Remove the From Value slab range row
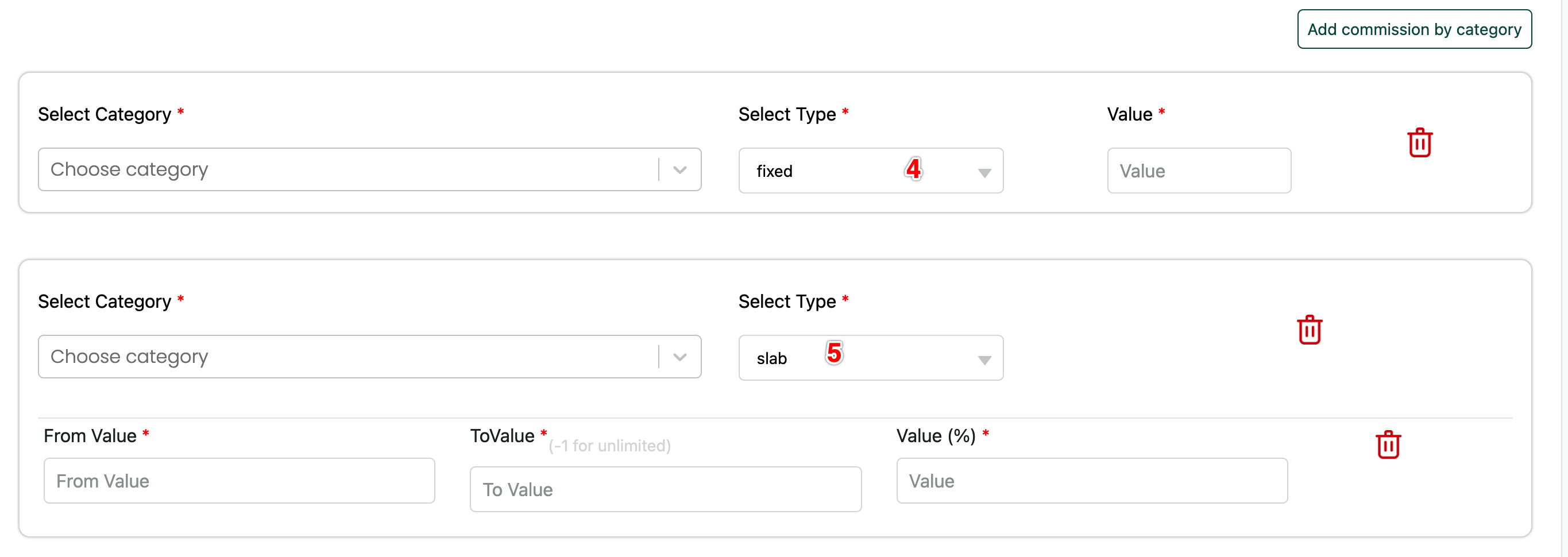Screen dimensions: 1568x557 coord(1387,444)
